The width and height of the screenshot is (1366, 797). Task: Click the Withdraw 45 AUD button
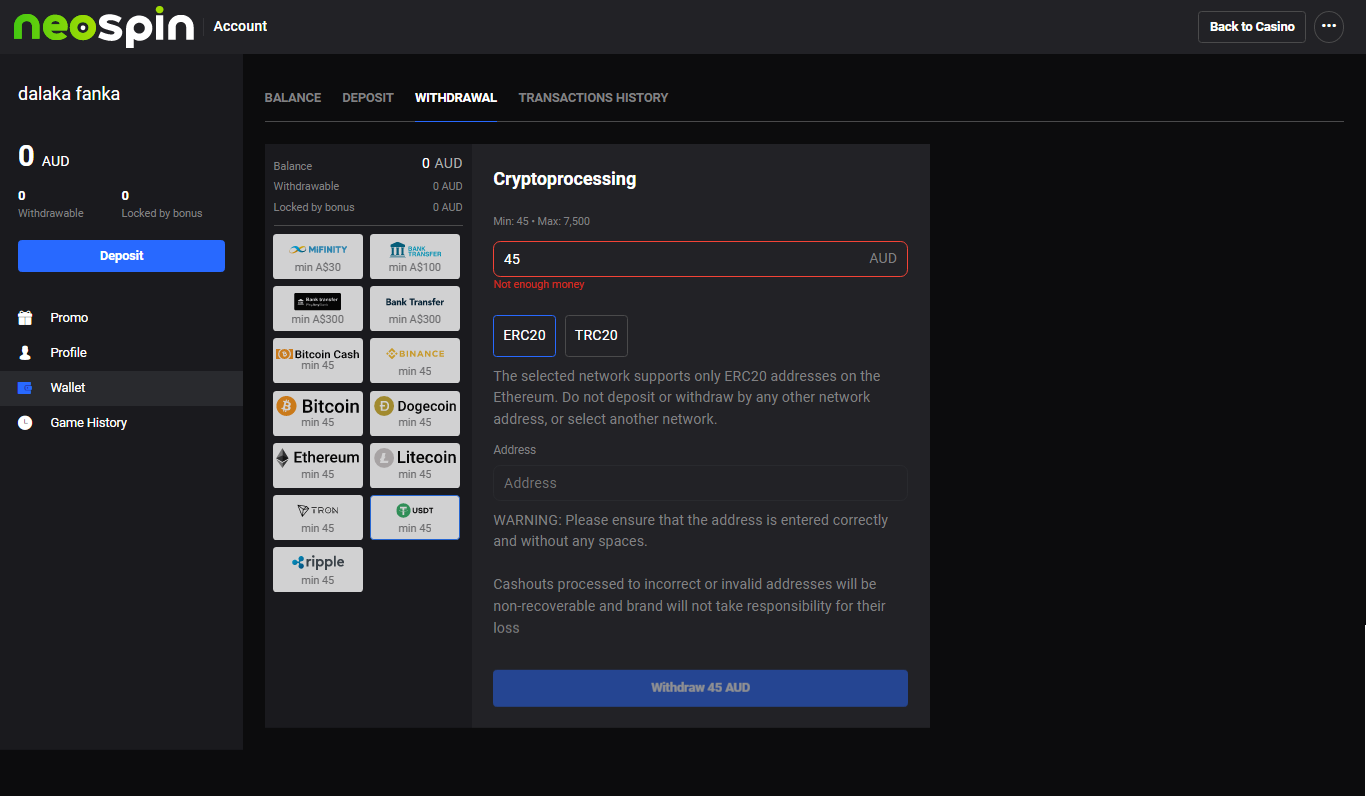(700, 688)
